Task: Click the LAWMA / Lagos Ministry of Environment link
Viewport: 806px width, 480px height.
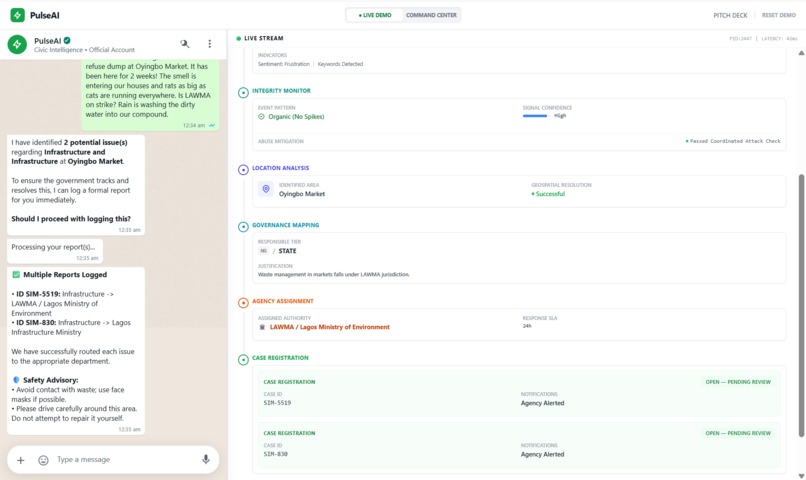Action: pos(329,327)
